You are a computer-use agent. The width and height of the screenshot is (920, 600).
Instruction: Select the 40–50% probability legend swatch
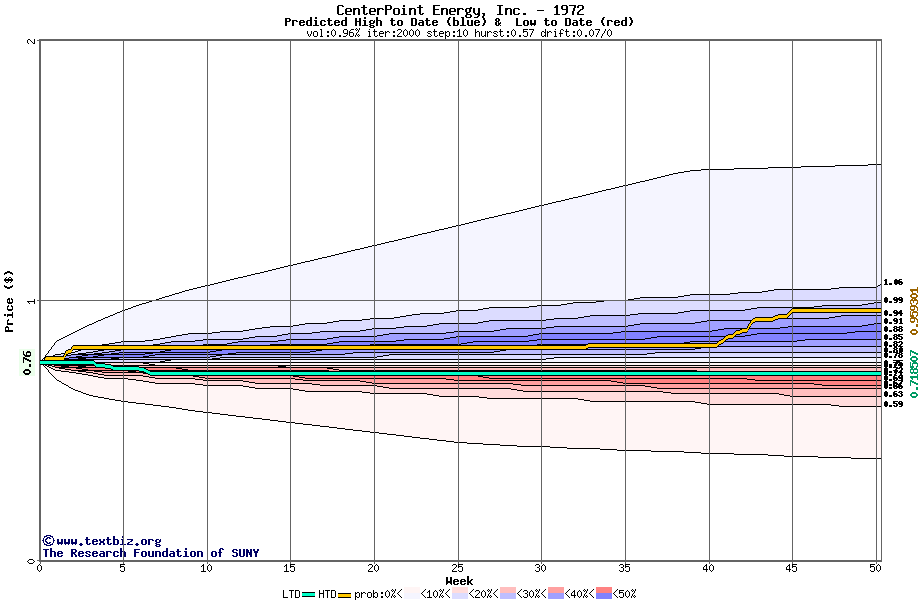604,594
